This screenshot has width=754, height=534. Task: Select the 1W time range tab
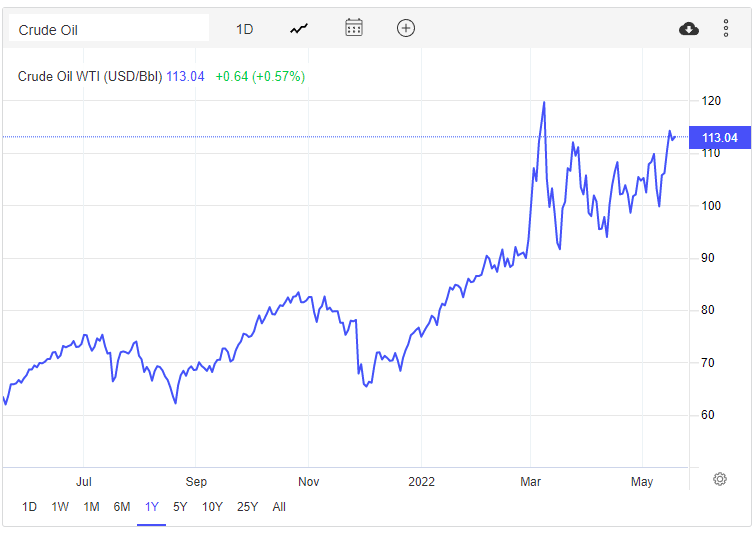pyautogui.click(x=60, y=507)
